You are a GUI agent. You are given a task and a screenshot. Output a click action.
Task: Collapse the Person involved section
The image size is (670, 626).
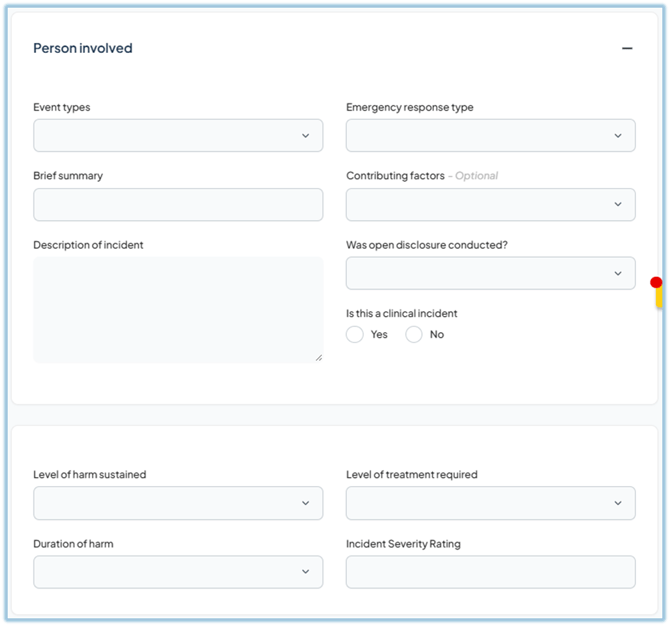[x=627, y=48]
